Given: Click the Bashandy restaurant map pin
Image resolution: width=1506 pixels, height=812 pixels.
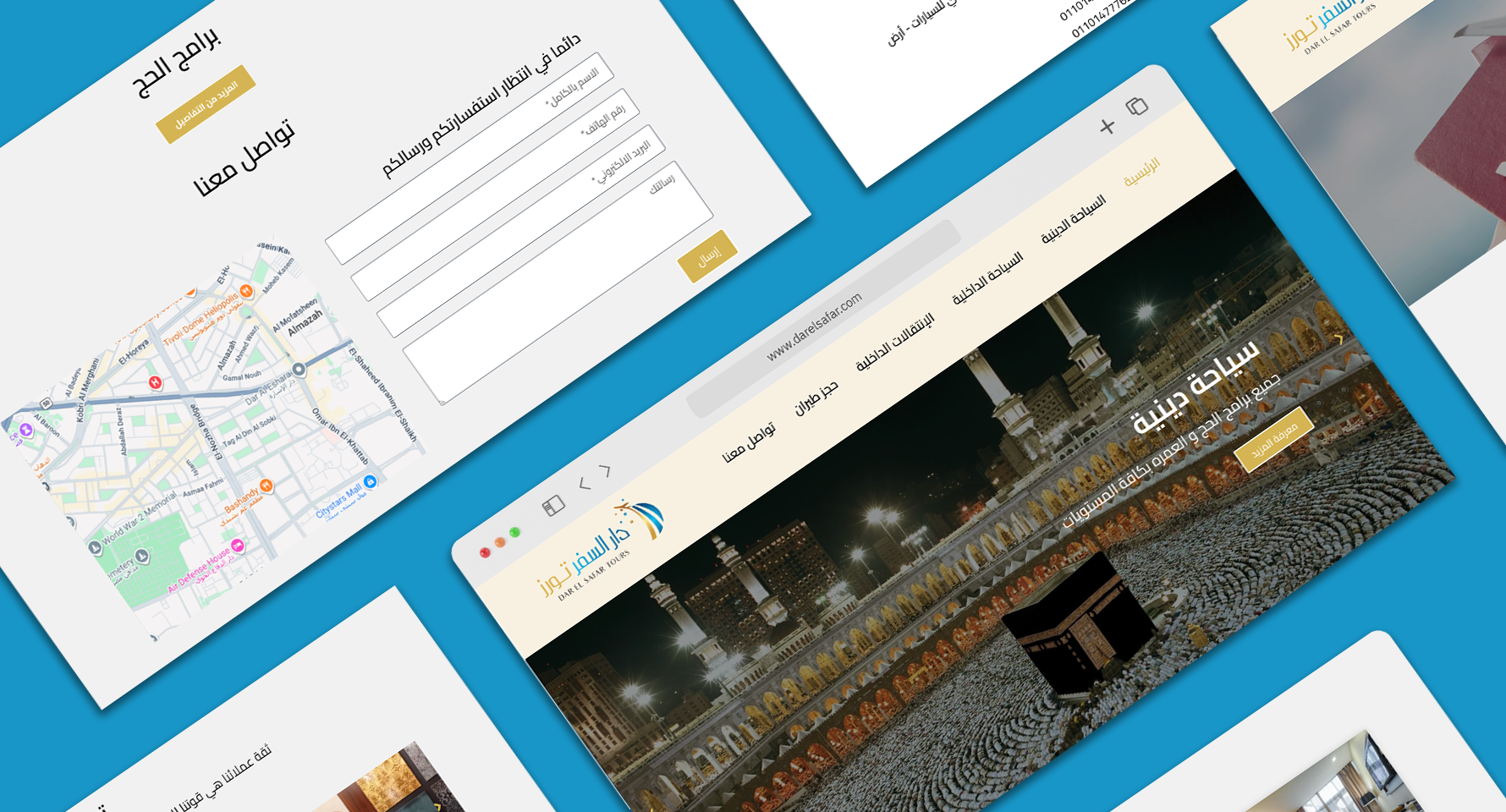Looking at the screenshot, I should 267,486.
